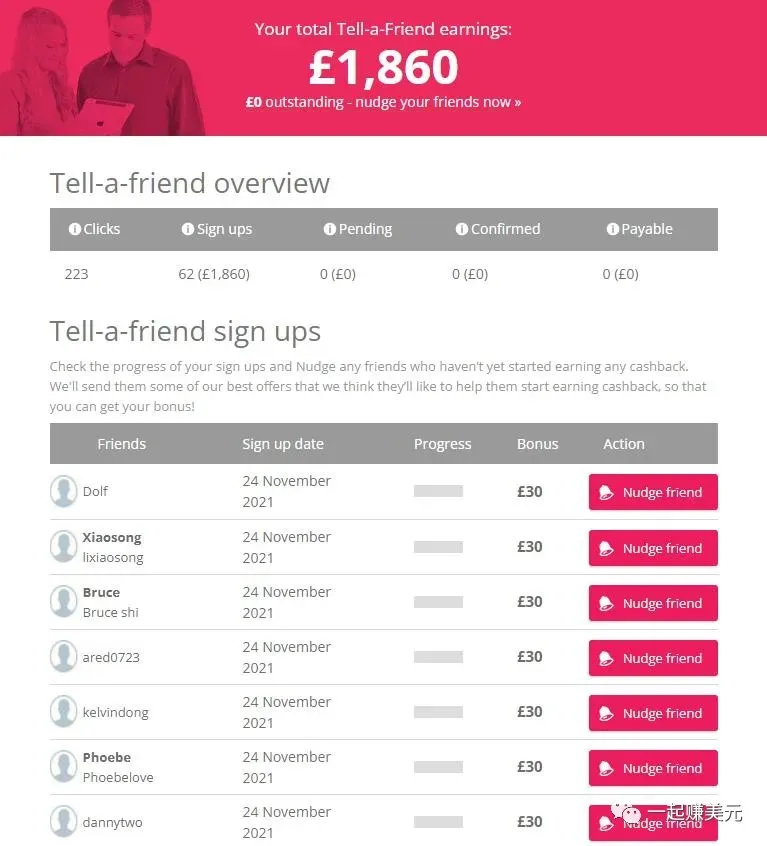Click the info icon beside Confirmed

pos(462,229)
